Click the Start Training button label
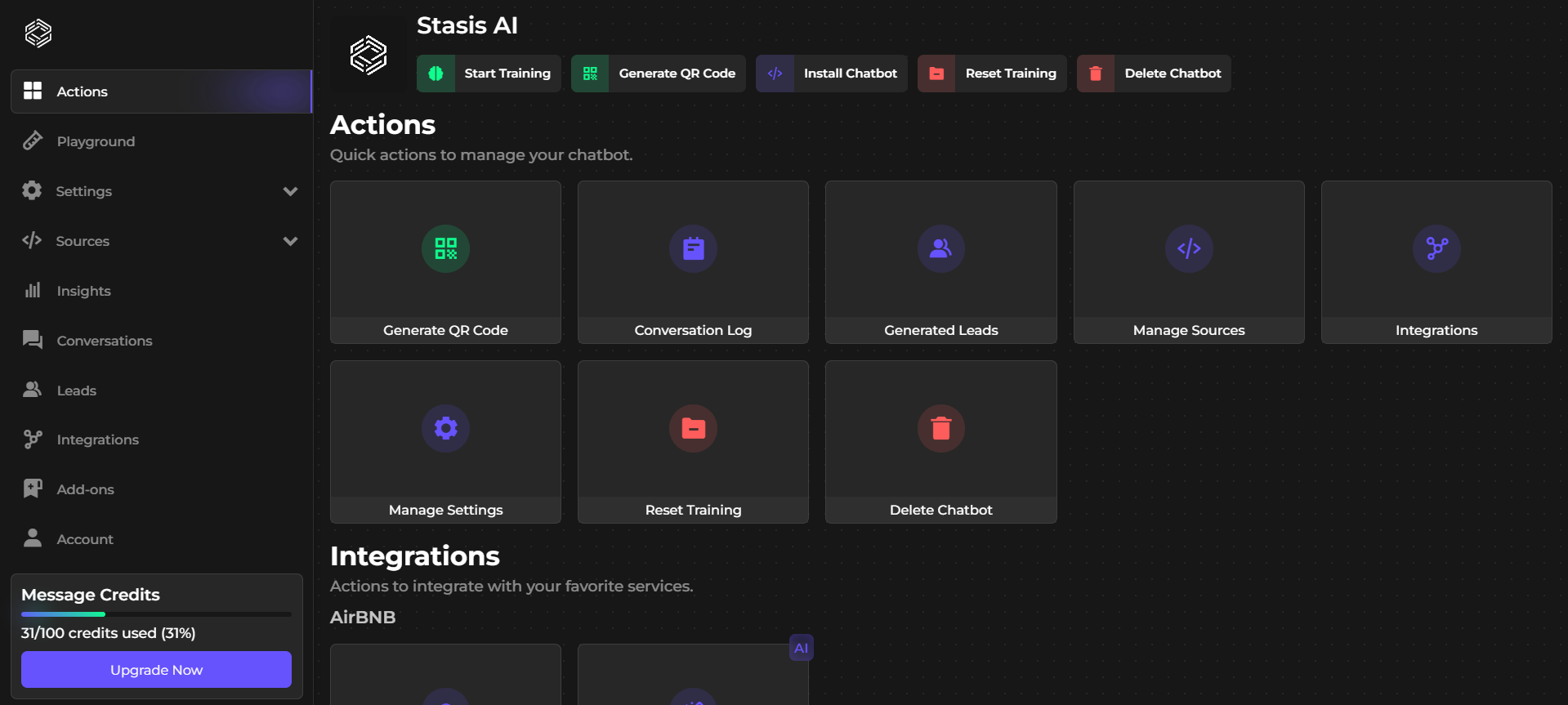This screenshot has width=1568, height=705. pos(507,74)
